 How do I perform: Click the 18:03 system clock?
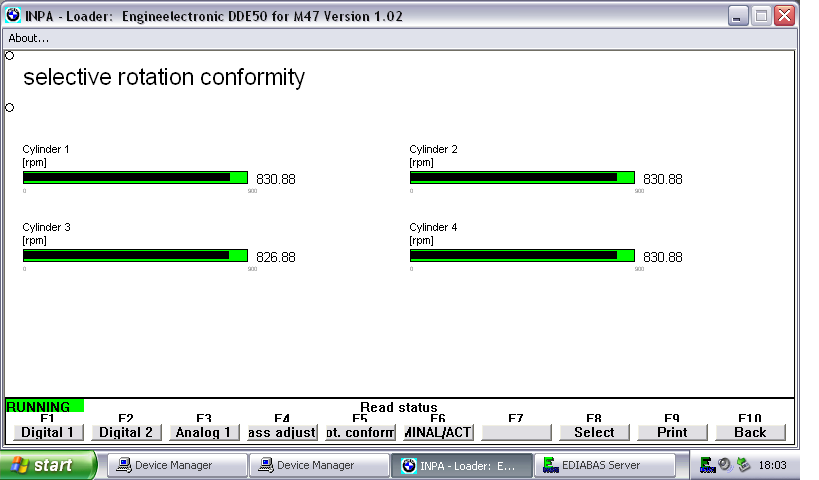point(773,465)
